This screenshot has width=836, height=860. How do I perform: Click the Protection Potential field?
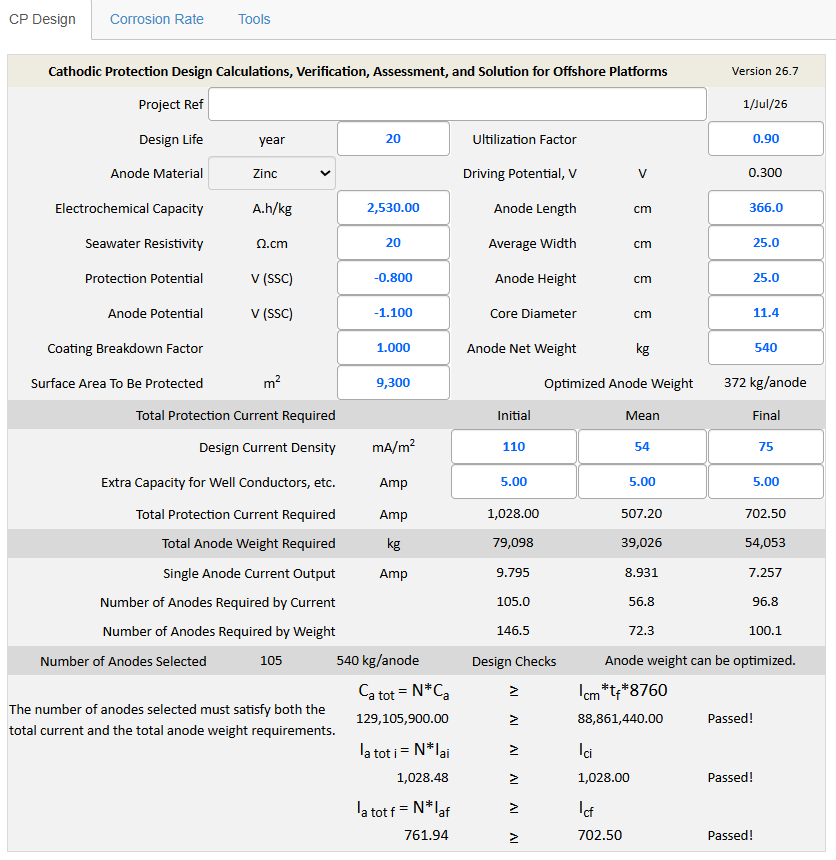(x=393, y=278)
